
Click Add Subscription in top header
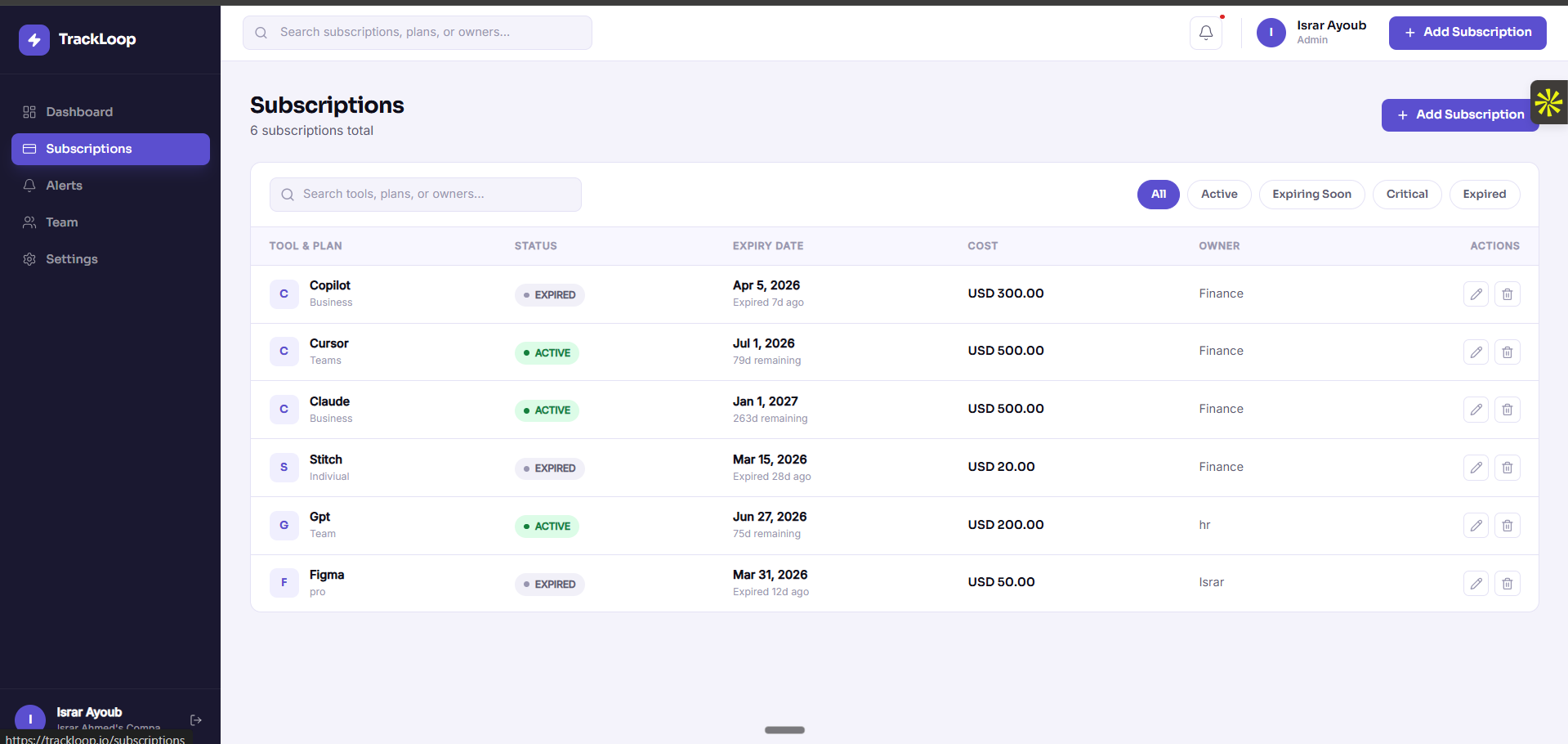point(1467,33)
